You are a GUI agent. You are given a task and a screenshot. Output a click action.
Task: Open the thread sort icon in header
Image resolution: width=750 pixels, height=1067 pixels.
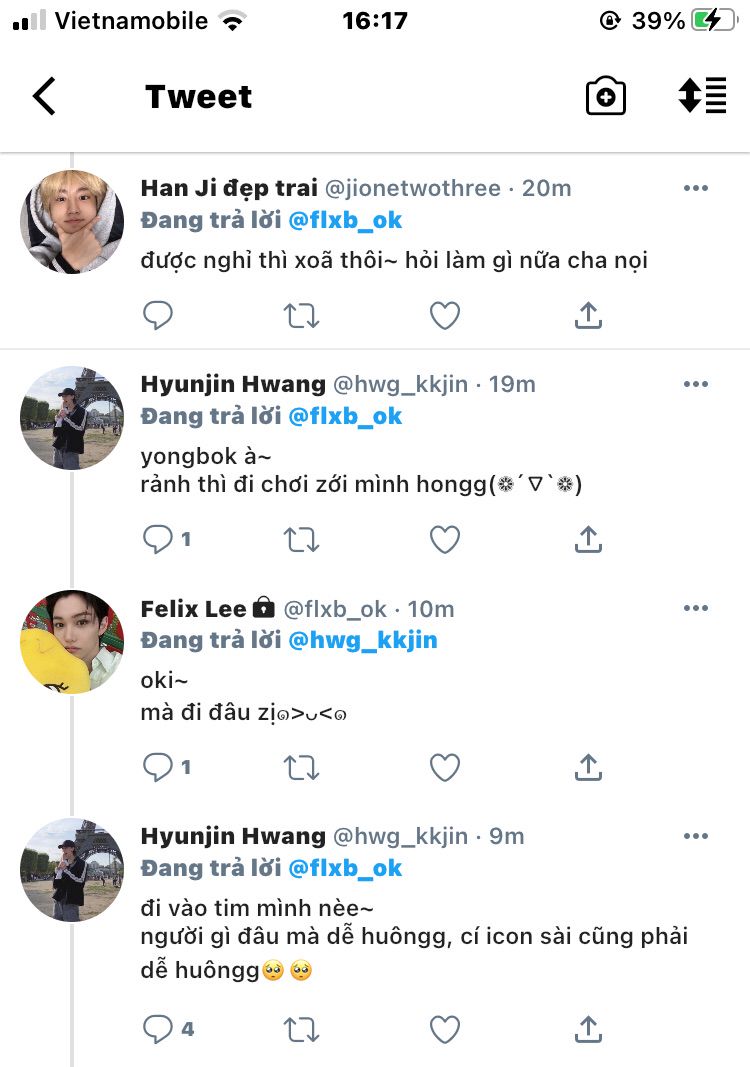point(702,97)
